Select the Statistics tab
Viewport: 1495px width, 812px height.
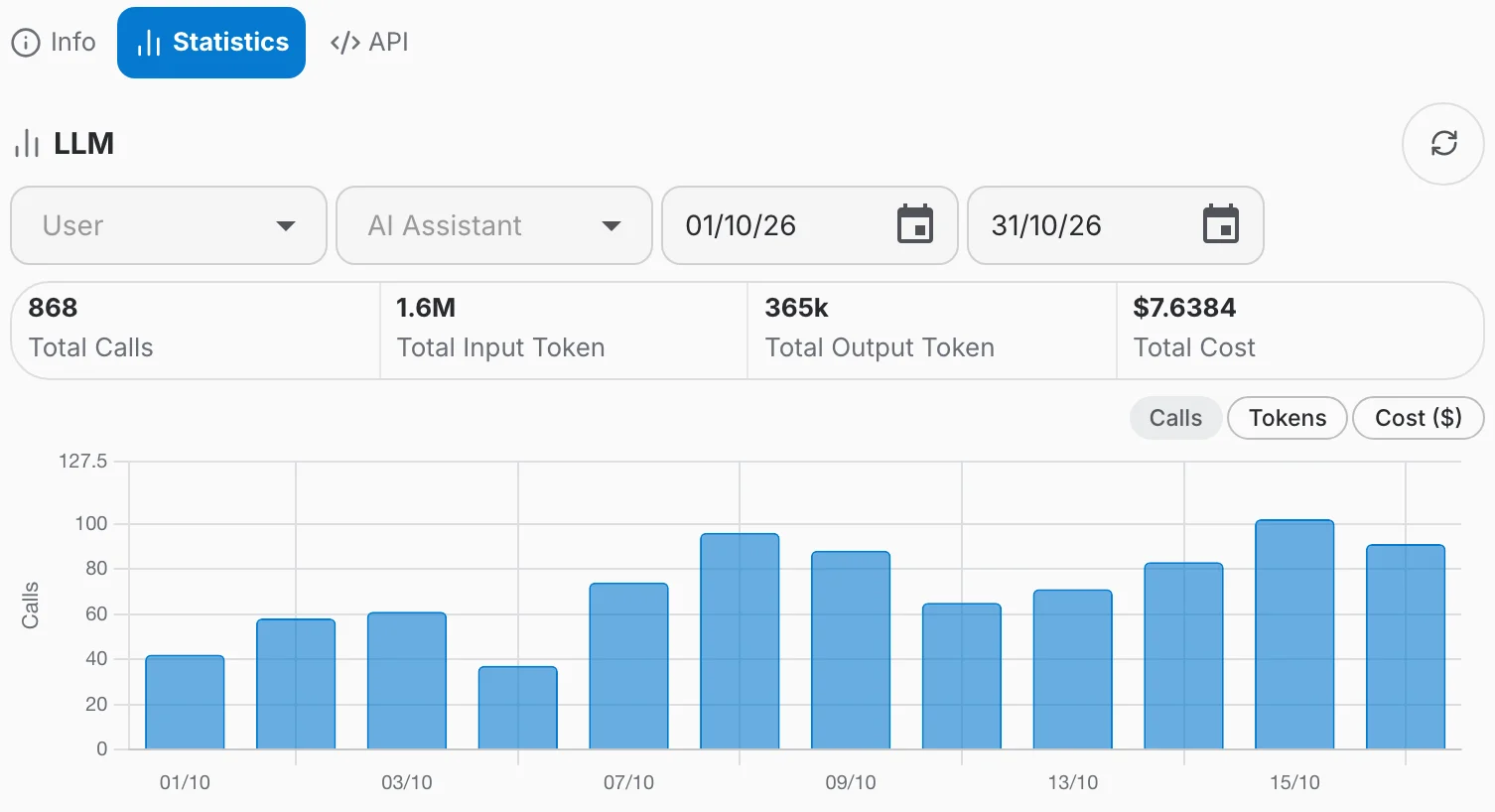click(x=211, y=43)
